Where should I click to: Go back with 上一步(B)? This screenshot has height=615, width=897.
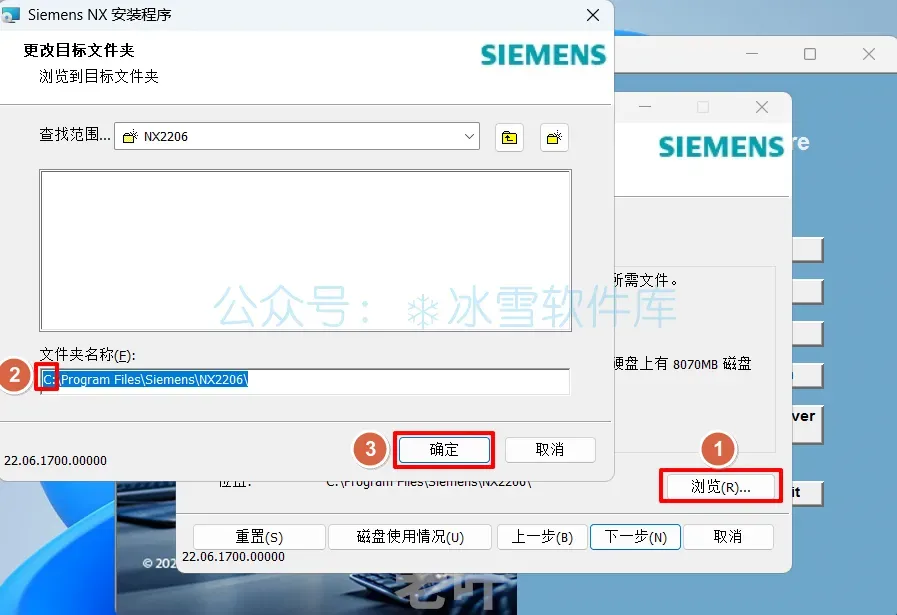[542, 537]
